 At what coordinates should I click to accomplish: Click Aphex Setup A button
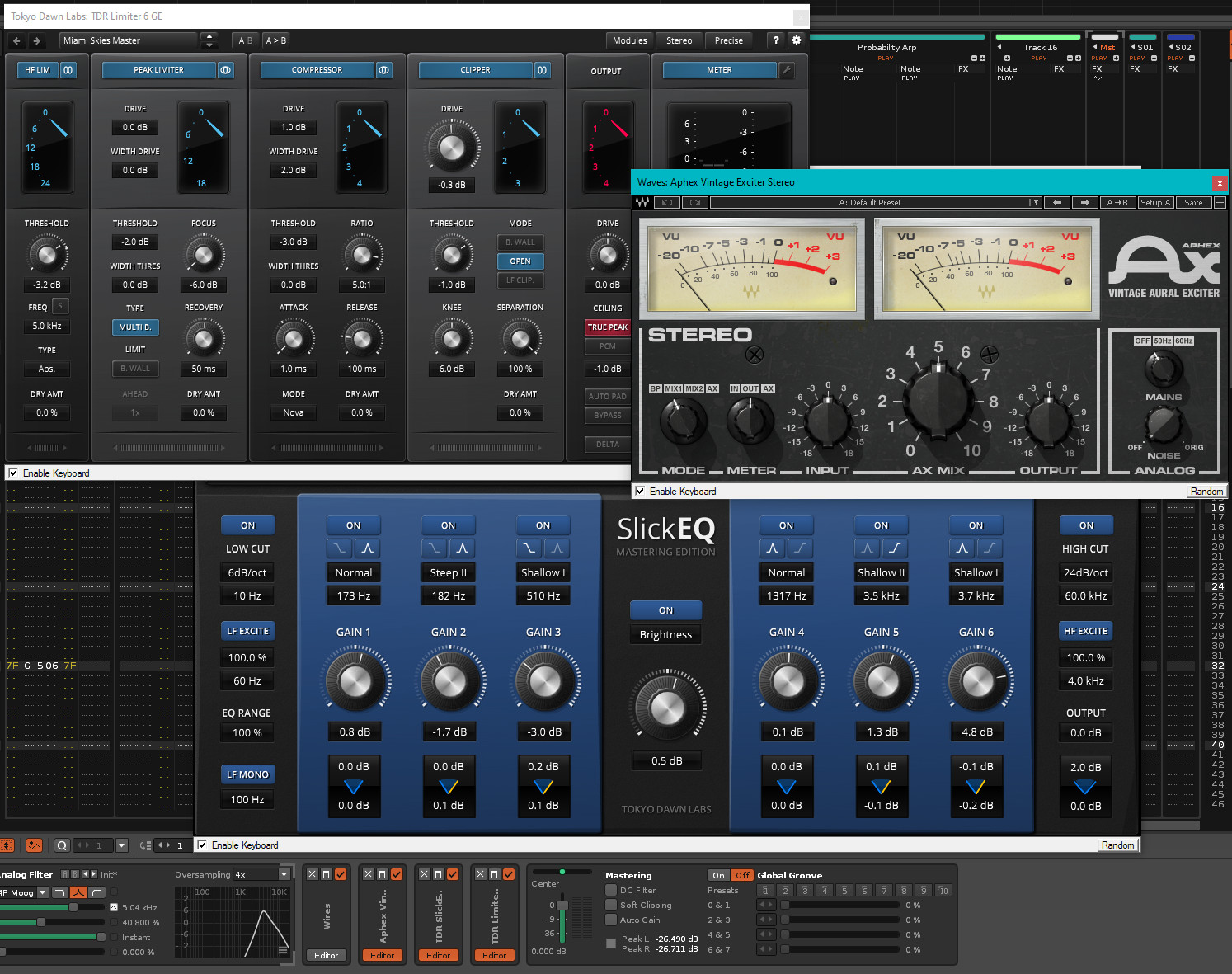coord(1155,202)
